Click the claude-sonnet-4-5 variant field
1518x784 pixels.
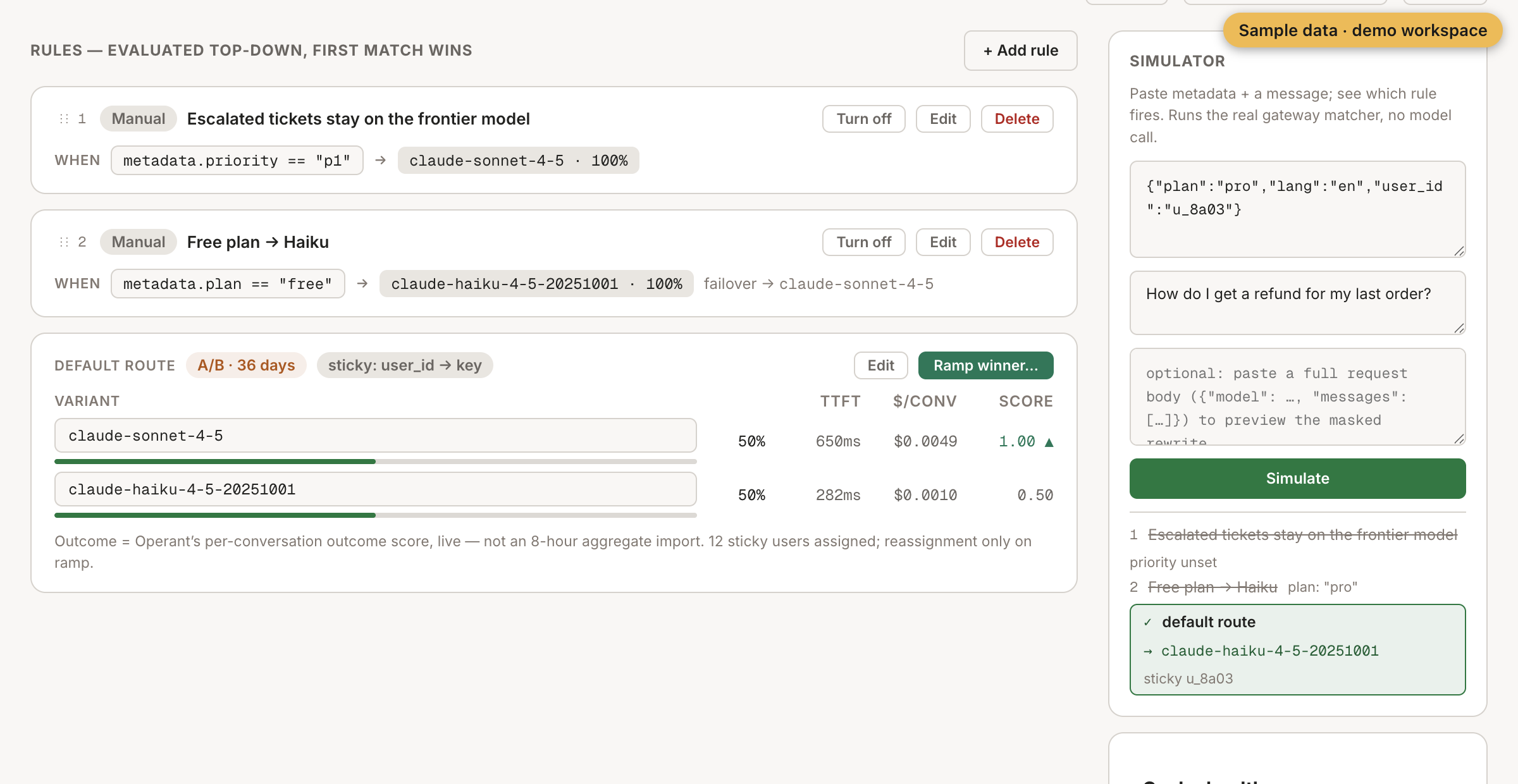click(x=376, y=436)
